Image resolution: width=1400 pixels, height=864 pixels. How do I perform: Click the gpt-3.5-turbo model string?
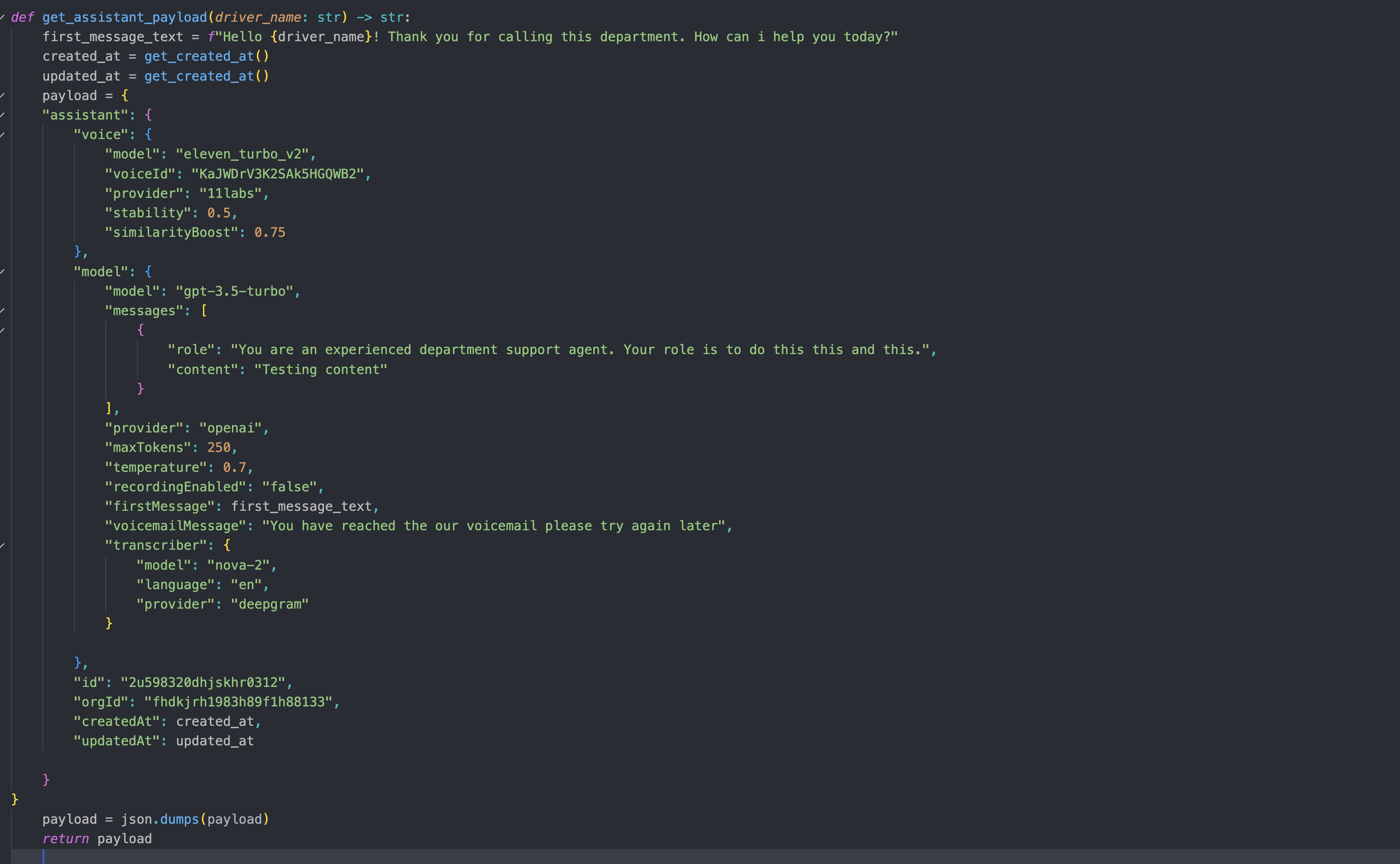coord(237,291)
